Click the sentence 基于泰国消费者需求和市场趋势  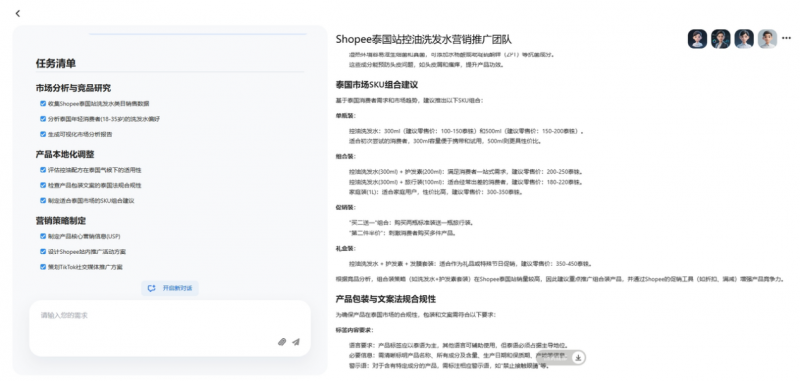click(409, 100)
